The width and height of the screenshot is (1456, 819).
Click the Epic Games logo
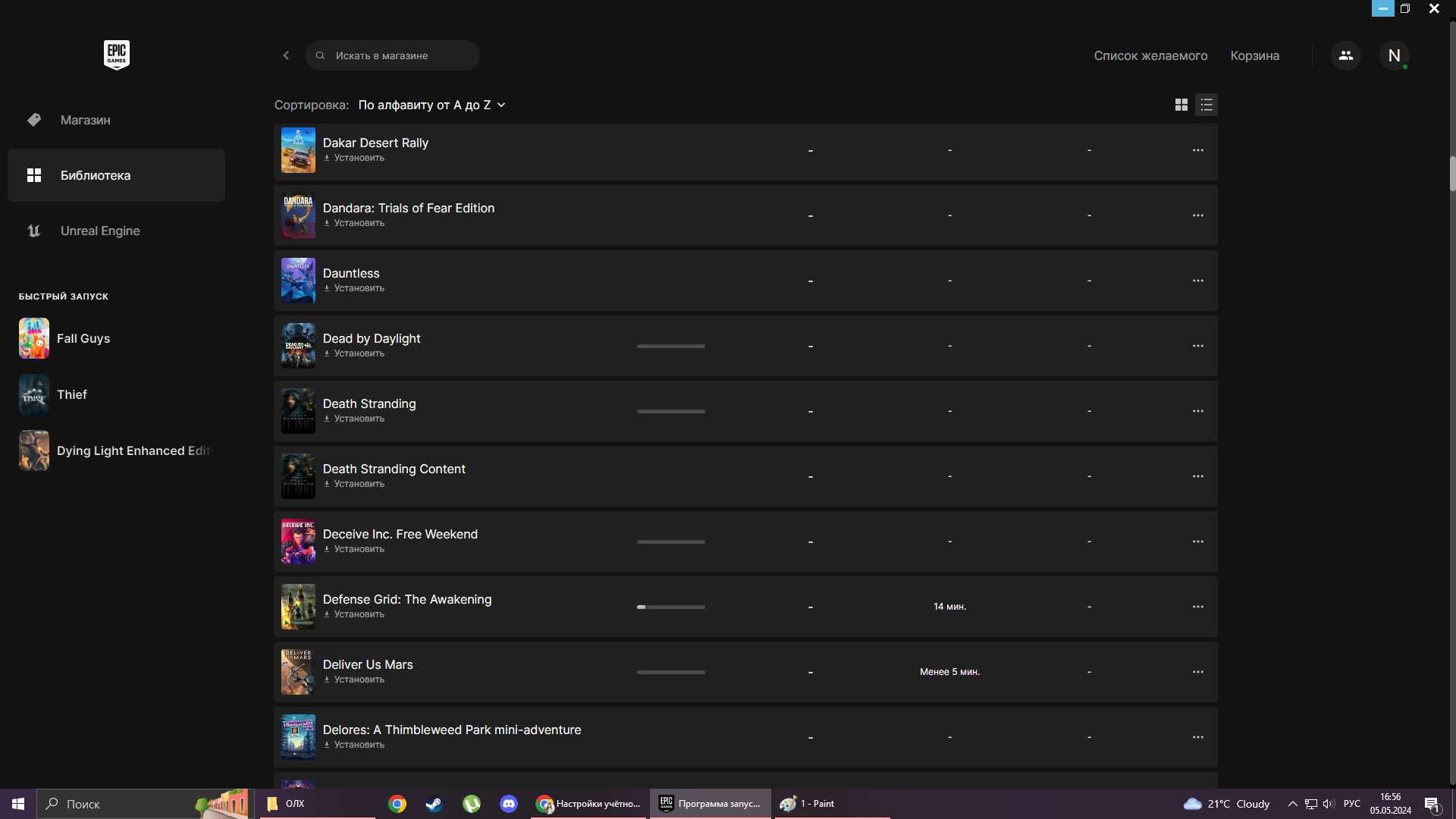(117, 55)
